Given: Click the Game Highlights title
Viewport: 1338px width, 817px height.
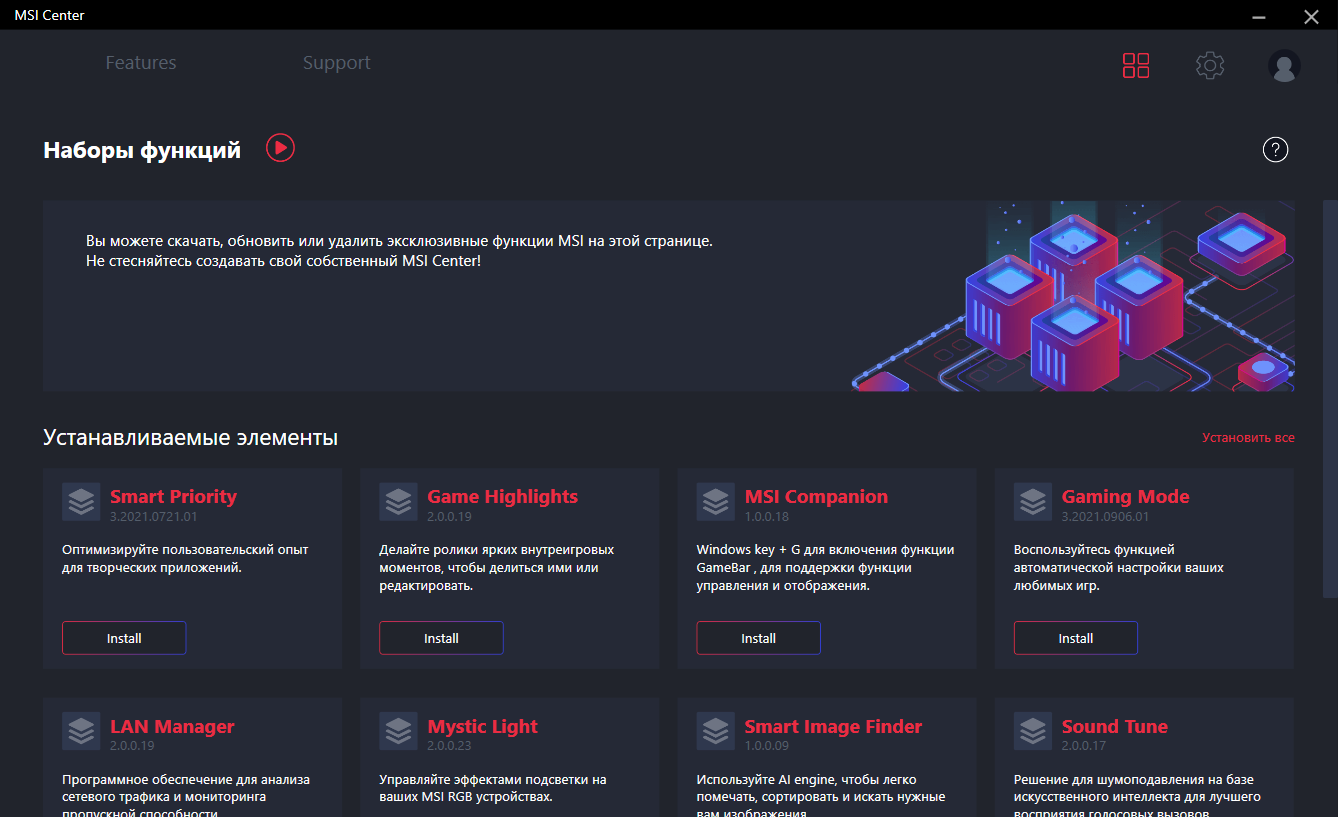Looking at the screenshot, I should tap(502, 497).
